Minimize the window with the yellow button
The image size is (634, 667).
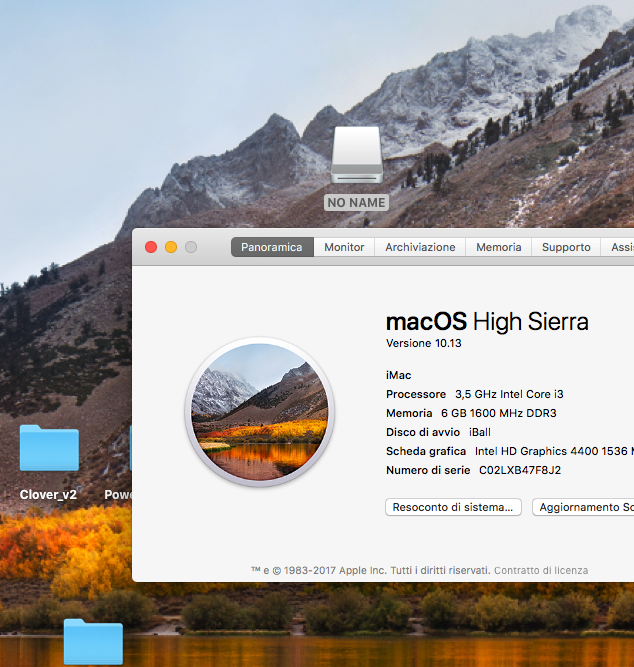pyautogui.click(x=171, y=247)
